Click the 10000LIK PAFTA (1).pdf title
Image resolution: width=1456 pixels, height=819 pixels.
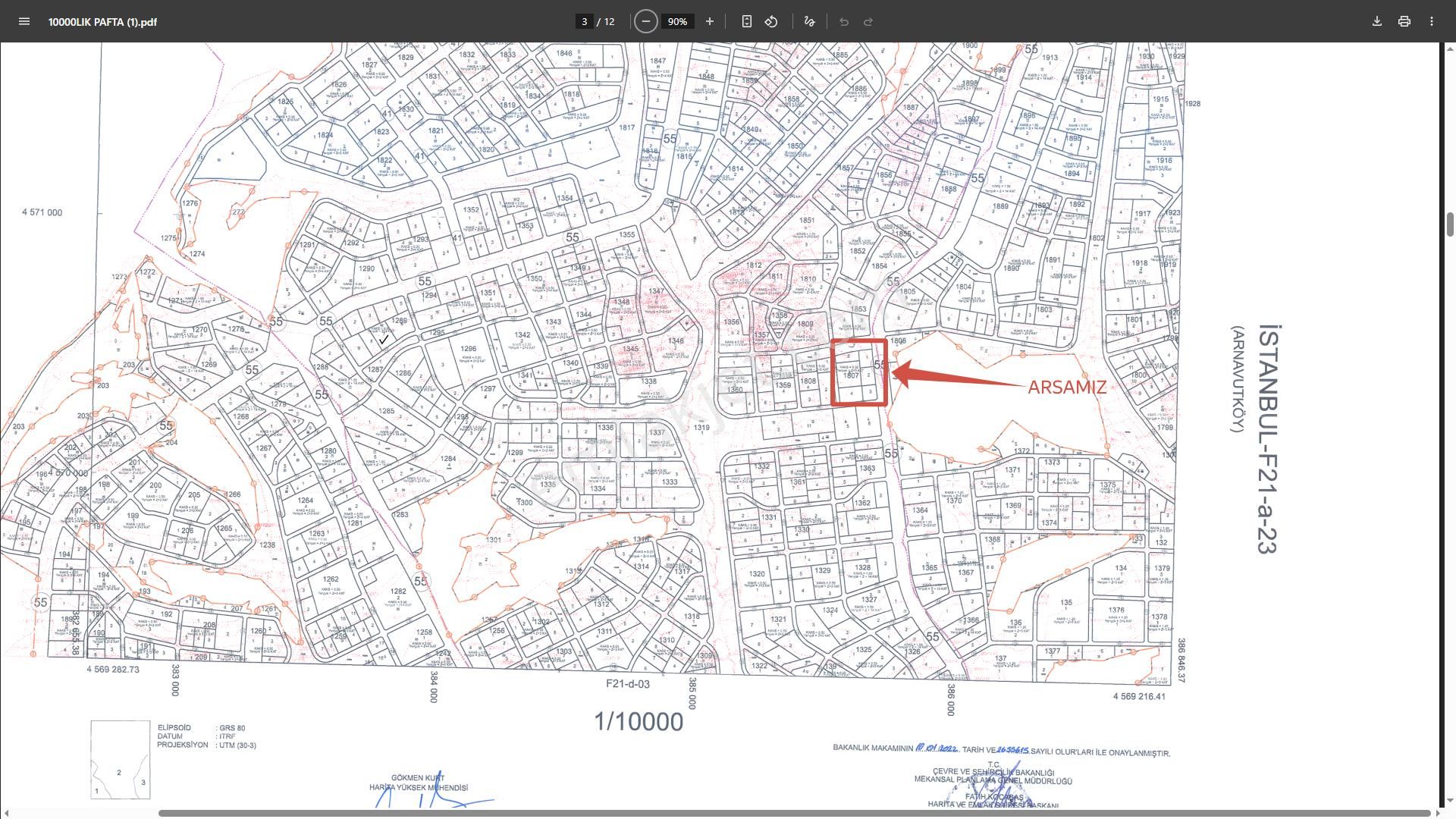(x=102, y=22)
